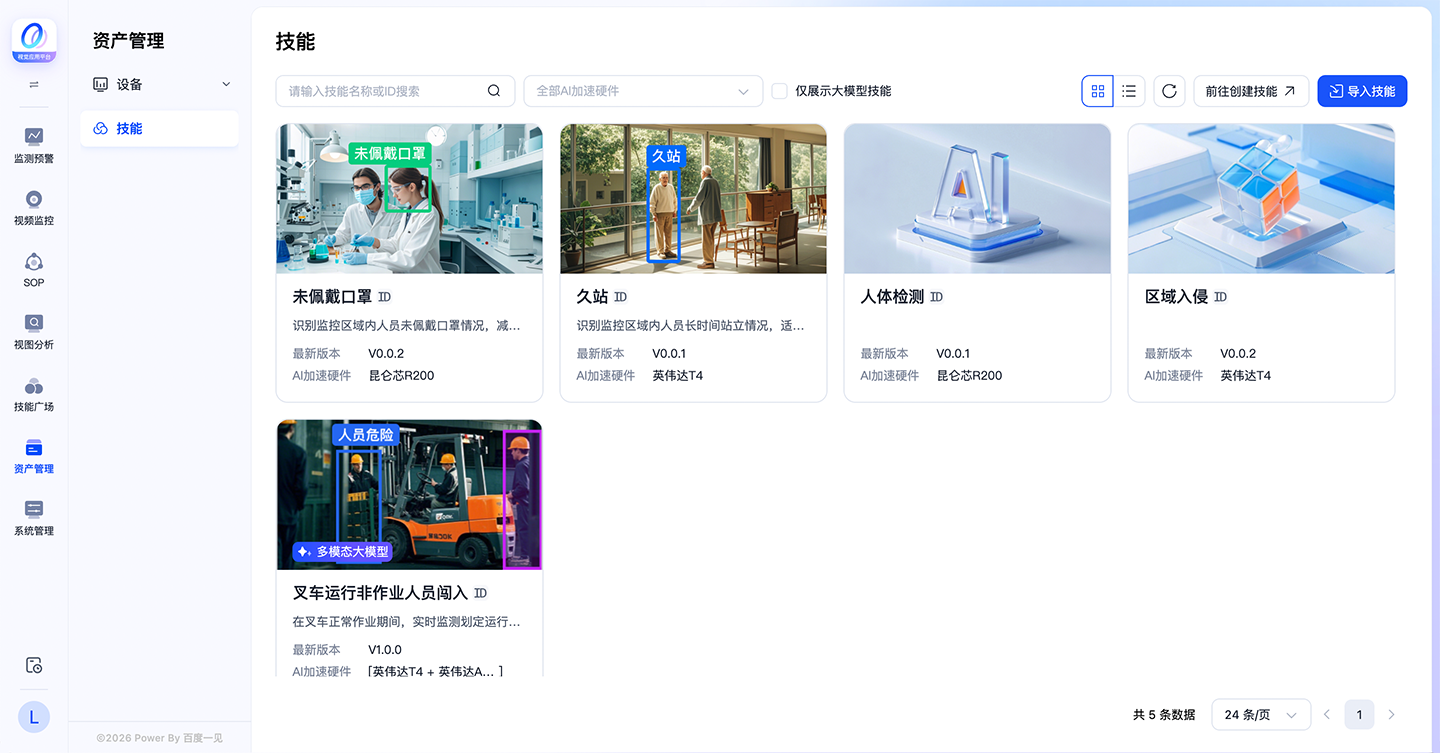The image size is (1440, 753).
Task: Open the 24 条/页 page size dropdown
Action: tap(1261, 715)
